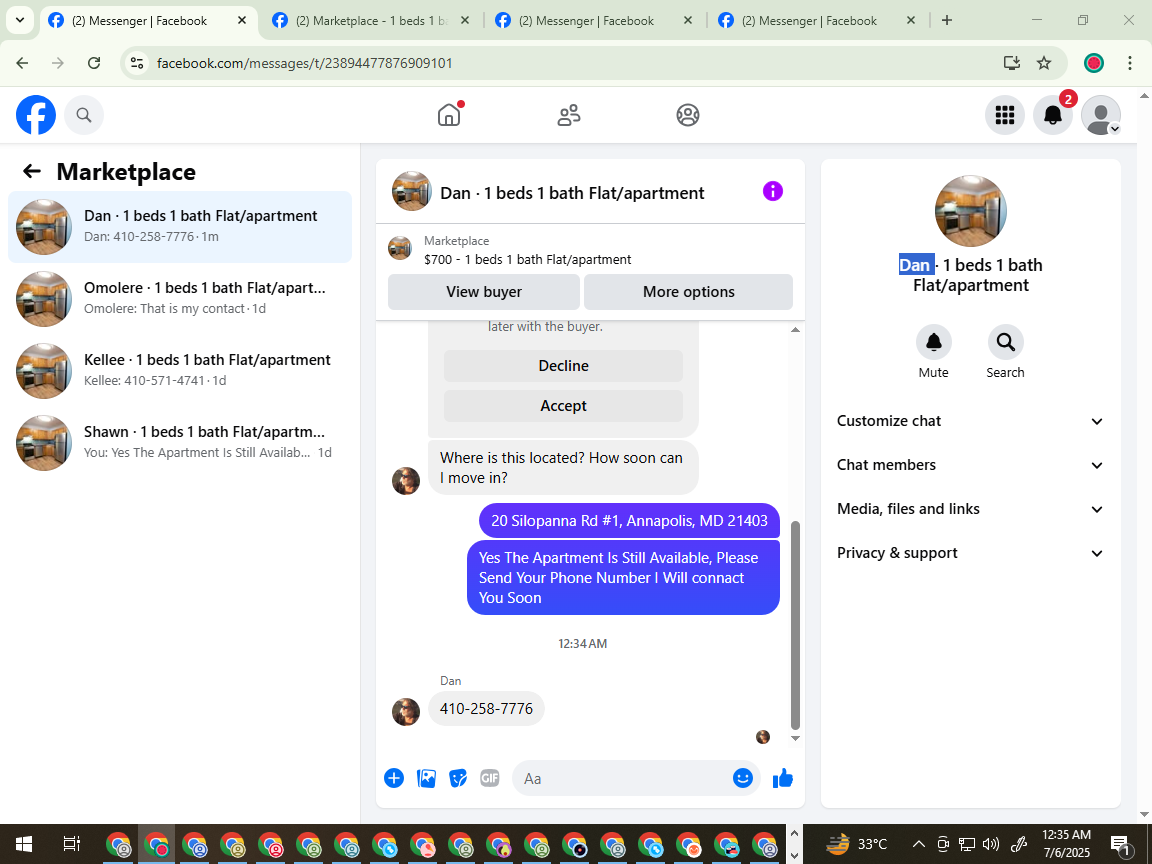Switch to the Marketplace 1 beds browser tab
1152x864 pixels.
371,21
